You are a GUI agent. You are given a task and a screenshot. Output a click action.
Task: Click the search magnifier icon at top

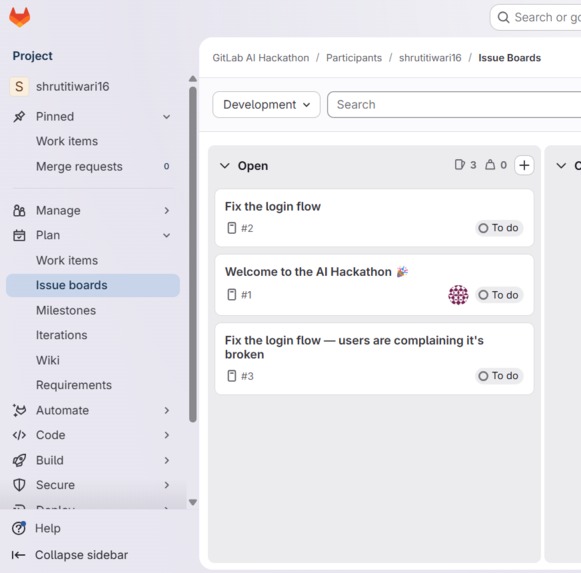503,17
